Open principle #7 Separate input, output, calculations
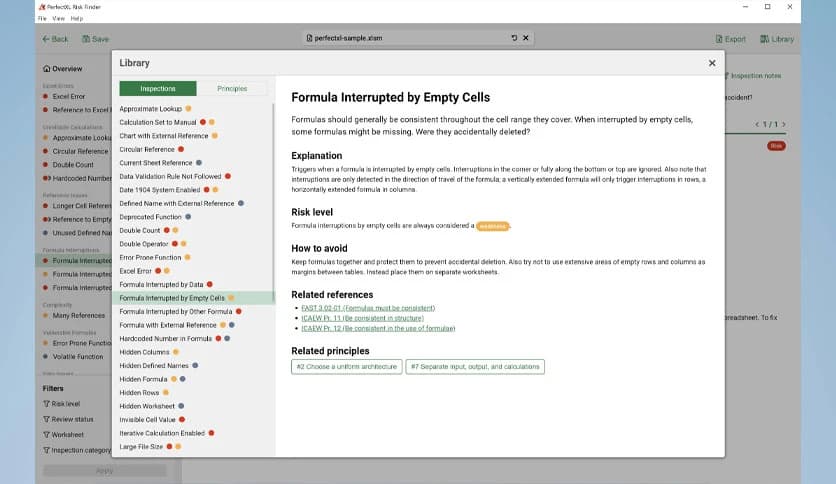 (x=475, y=367)
